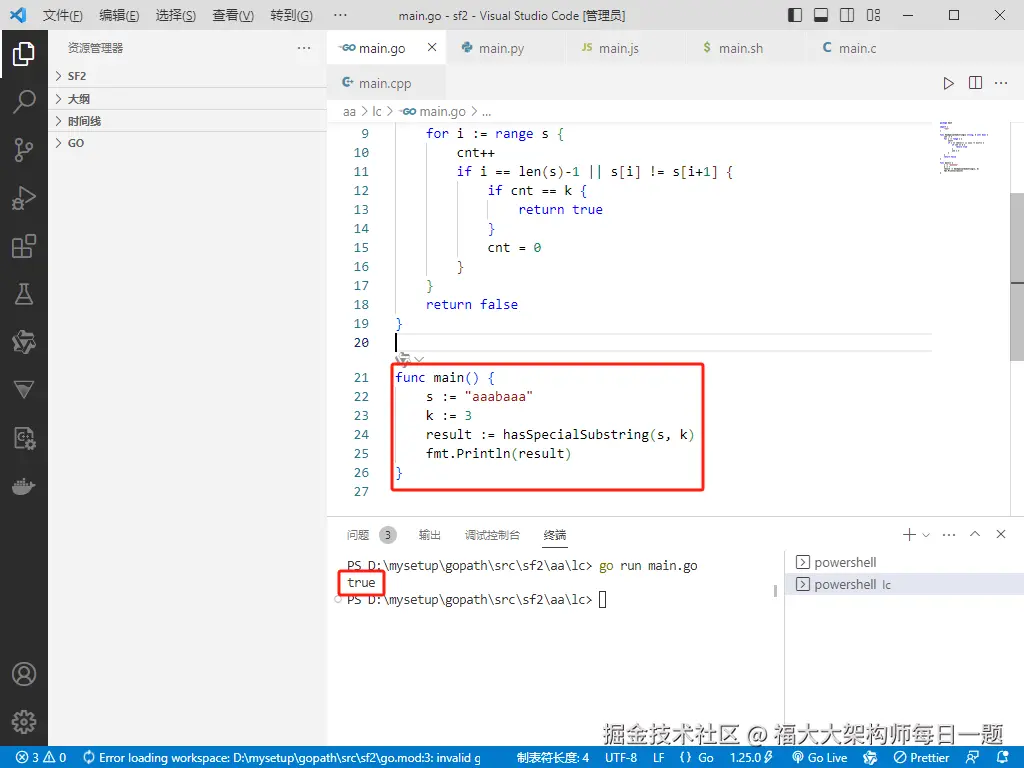This screenshot has width=1024, height=768.
Task: Expand the 大纲 outline section
Action: (187, 99)
